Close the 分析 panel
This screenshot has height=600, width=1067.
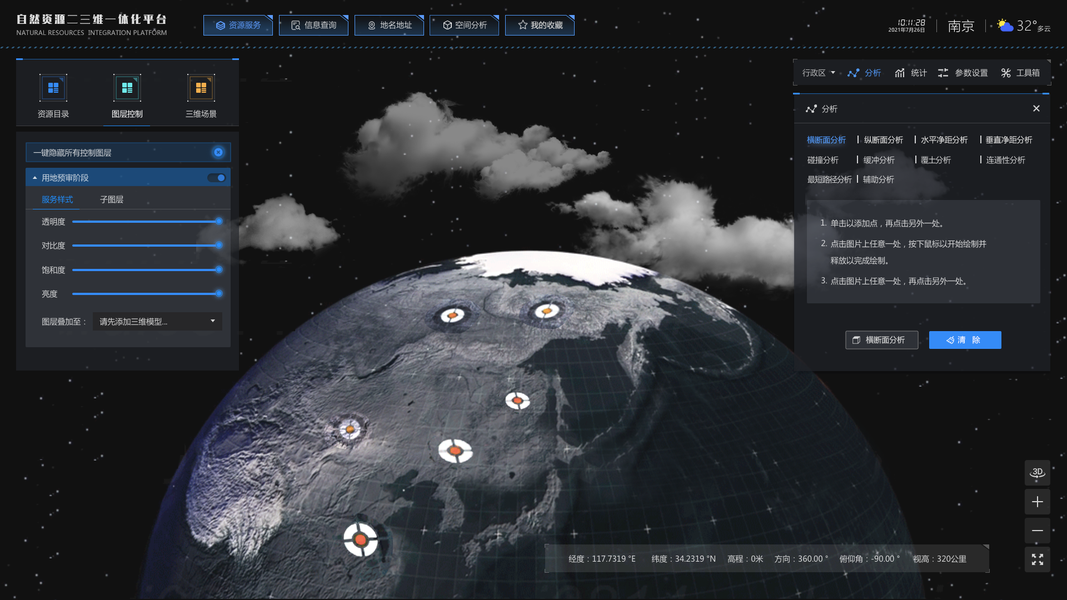tap(1036, 108)
